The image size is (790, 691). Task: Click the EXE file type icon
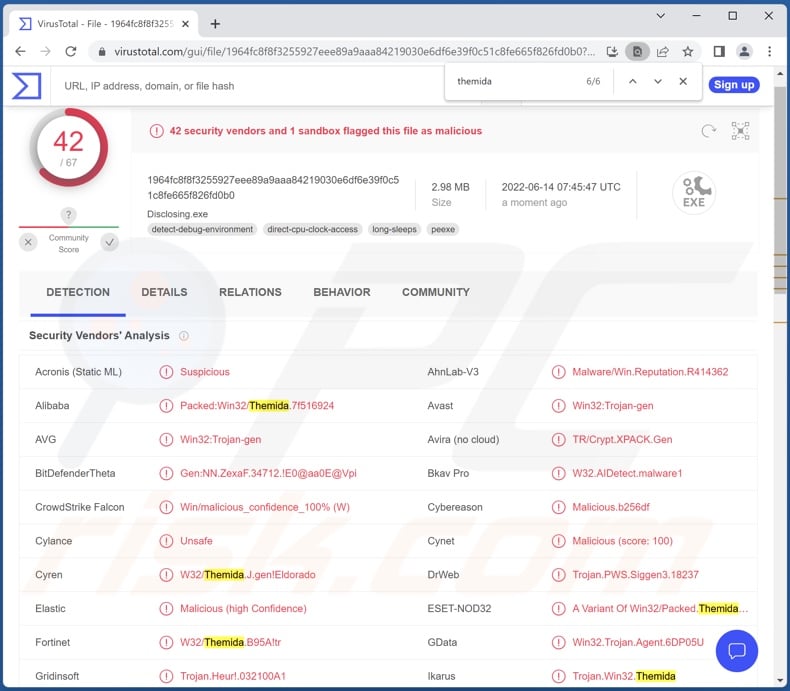(694, 192)
